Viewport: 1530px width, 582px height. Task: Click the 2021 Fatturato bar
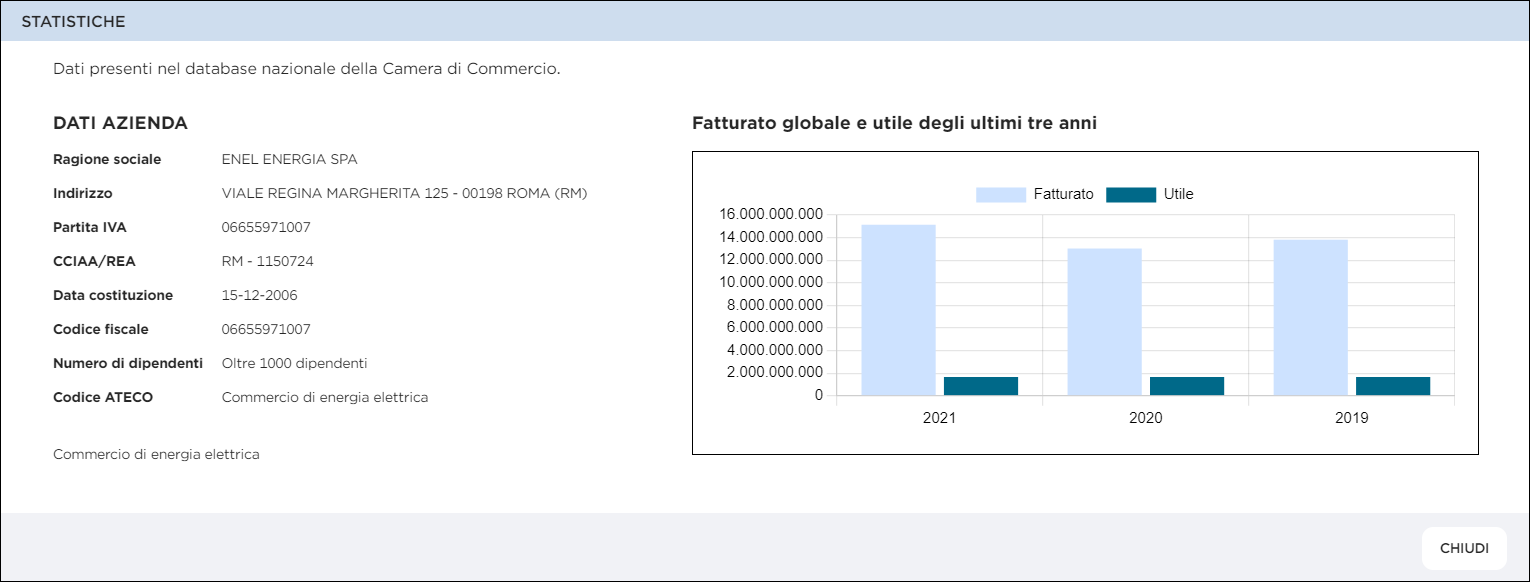[x=898, y=310]
